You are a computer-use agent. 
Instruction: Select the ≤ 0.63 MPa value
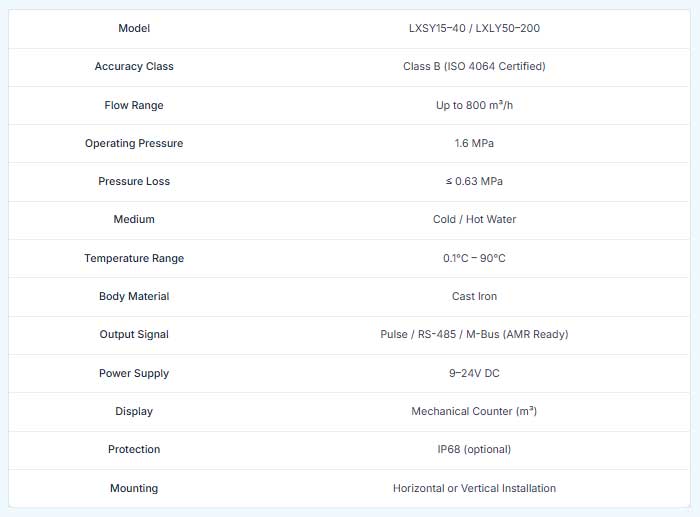[474, 181]
